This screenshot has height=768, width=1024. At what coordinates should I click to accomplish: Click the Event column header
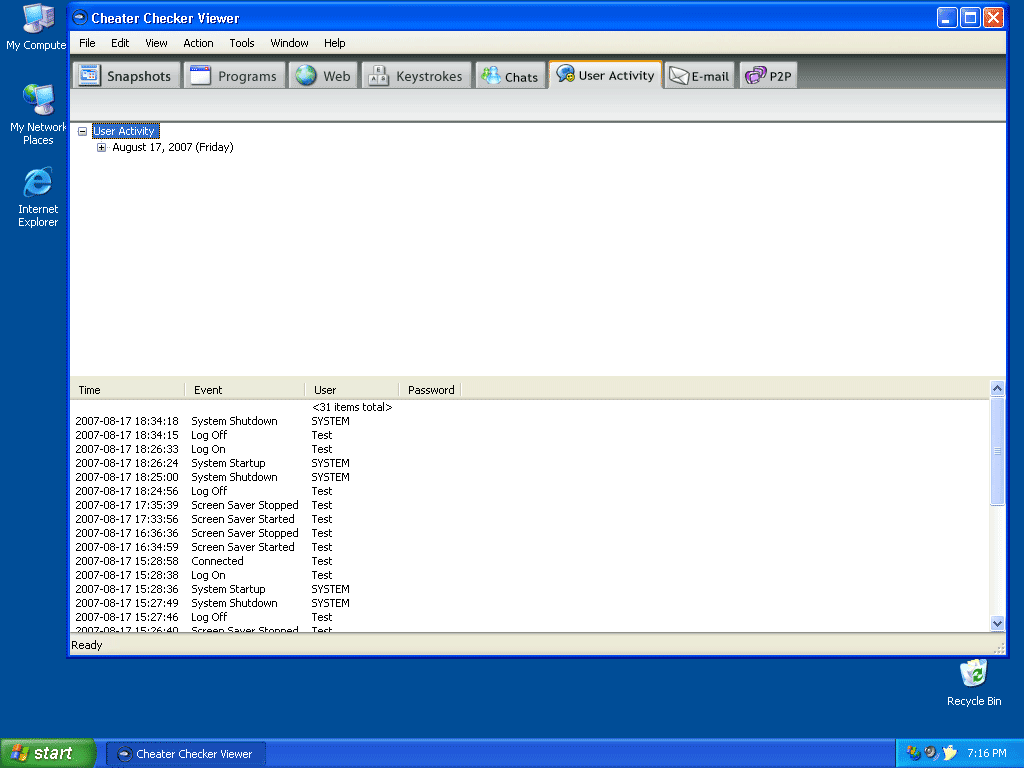point(244,390)
